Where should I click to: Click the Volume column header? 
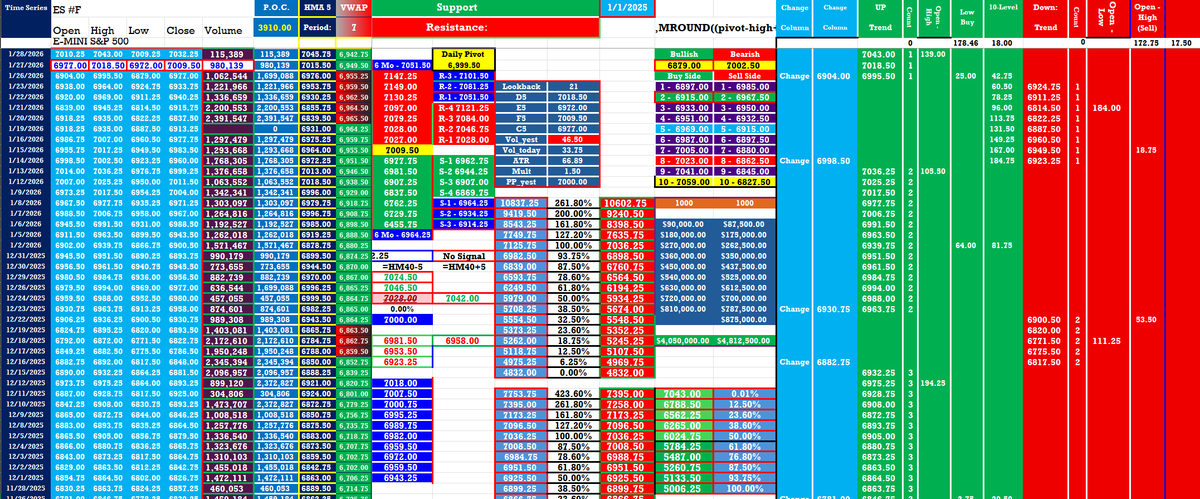[227, 28]
